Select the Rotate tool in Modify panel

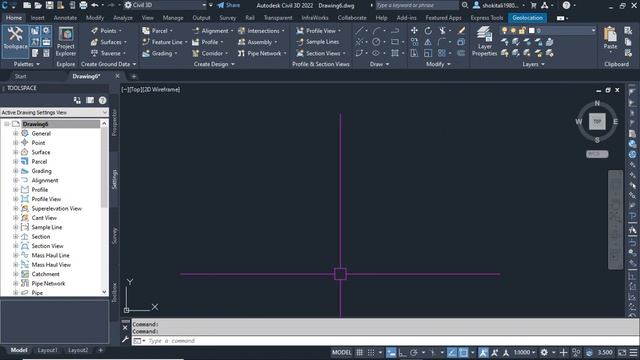tap(428, 31)
